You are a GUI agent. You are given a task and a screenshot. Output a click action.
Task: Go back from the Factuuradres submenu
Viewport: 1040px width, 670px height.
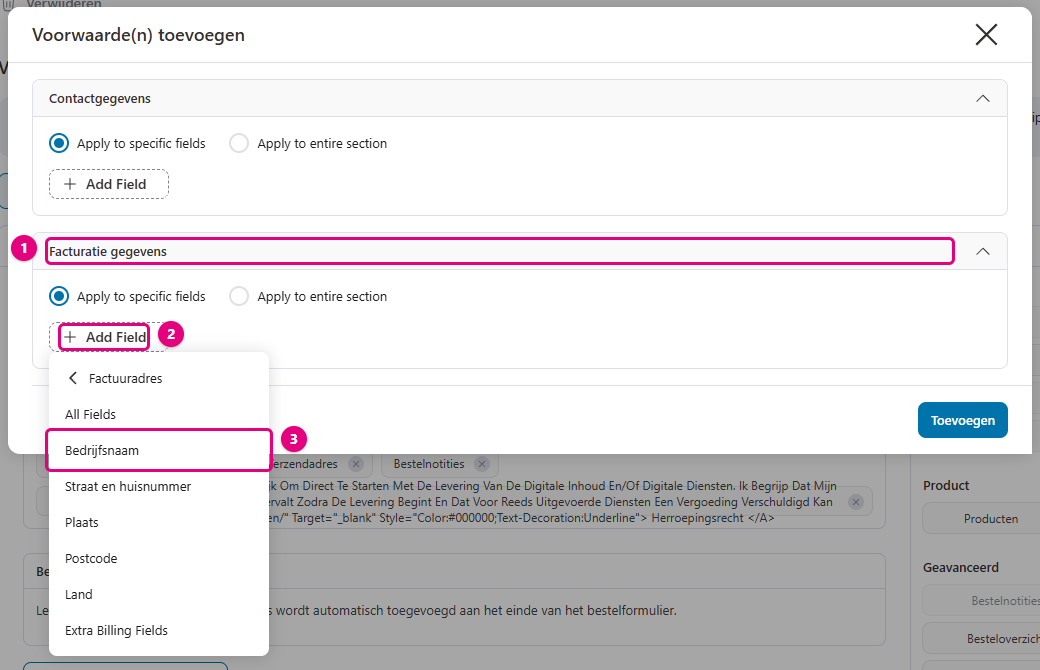coord(73,378)
